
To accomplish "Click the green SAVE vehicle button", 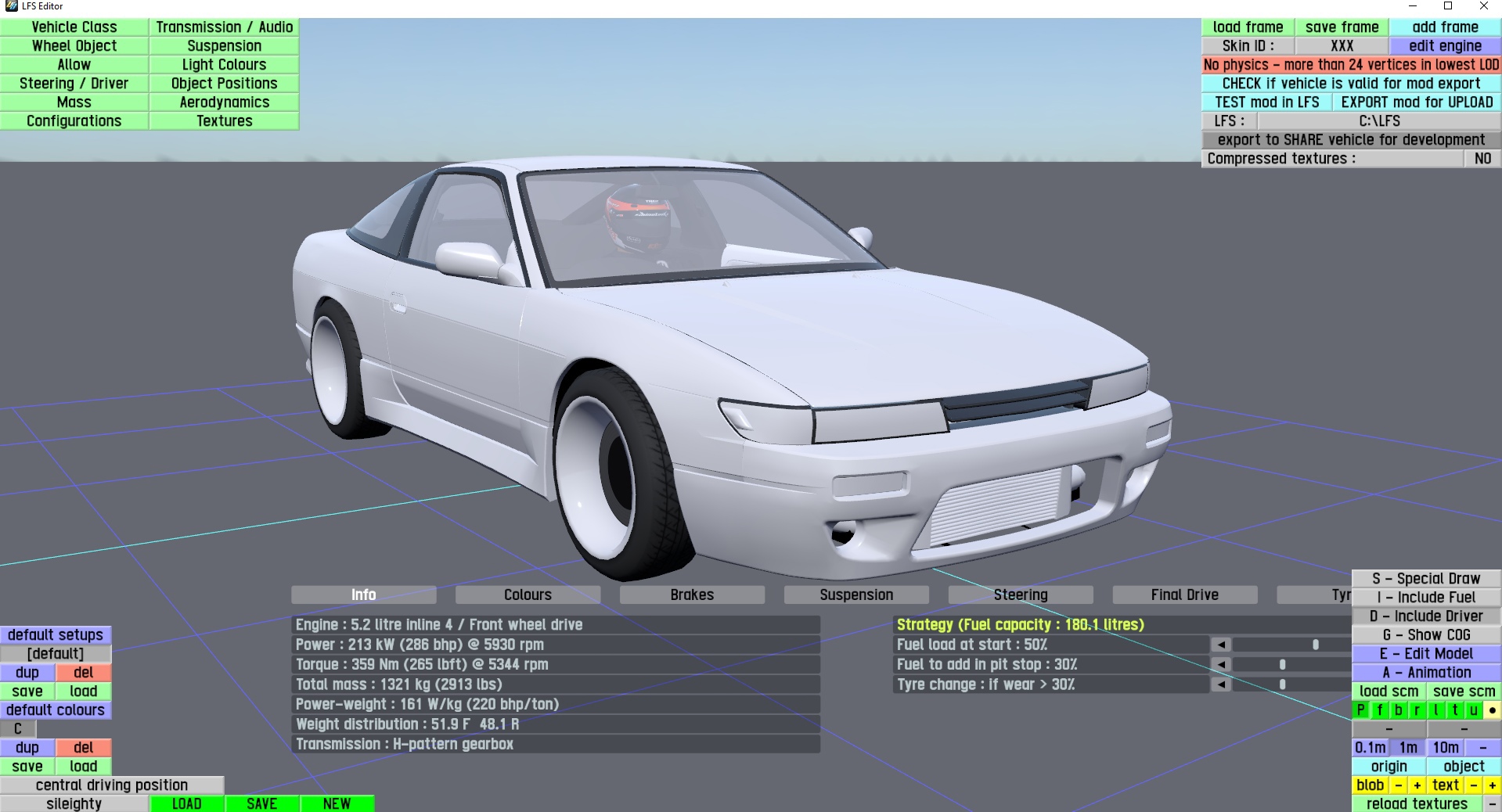I will 262,804.
